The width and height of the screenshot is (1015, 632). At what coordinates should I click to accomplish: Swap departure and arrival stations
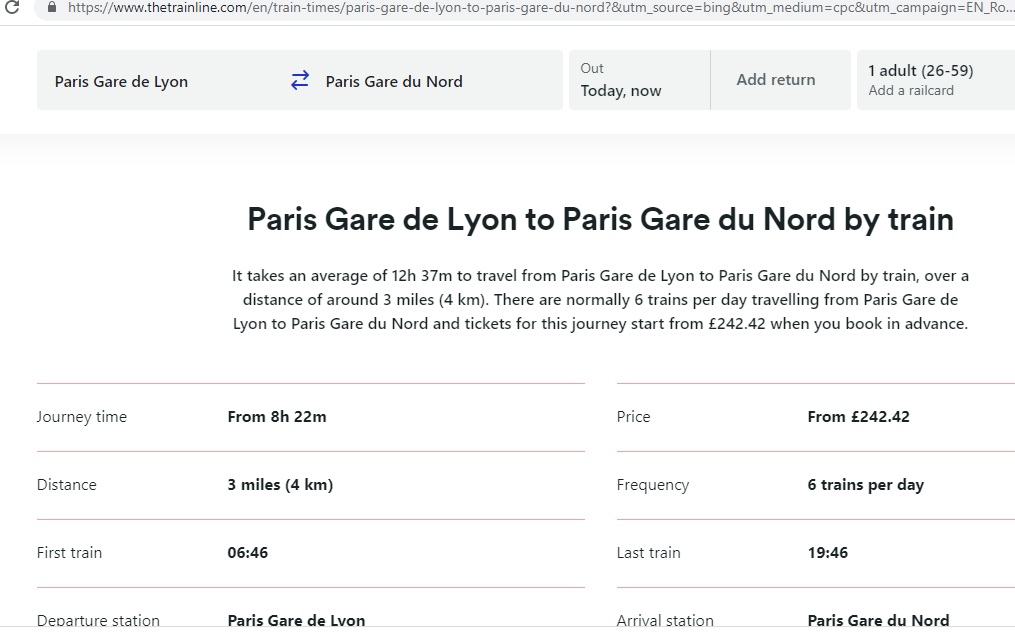pos(299,80)
